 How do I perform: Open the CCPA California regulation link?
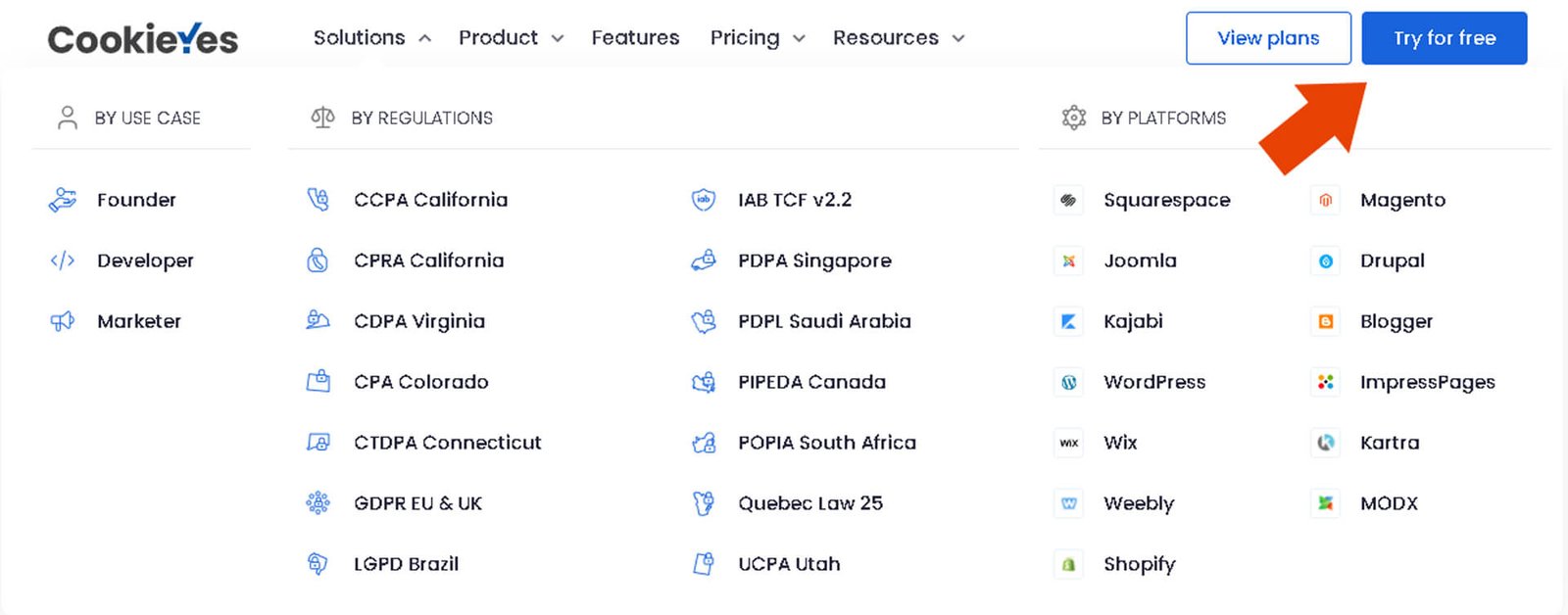431,200
